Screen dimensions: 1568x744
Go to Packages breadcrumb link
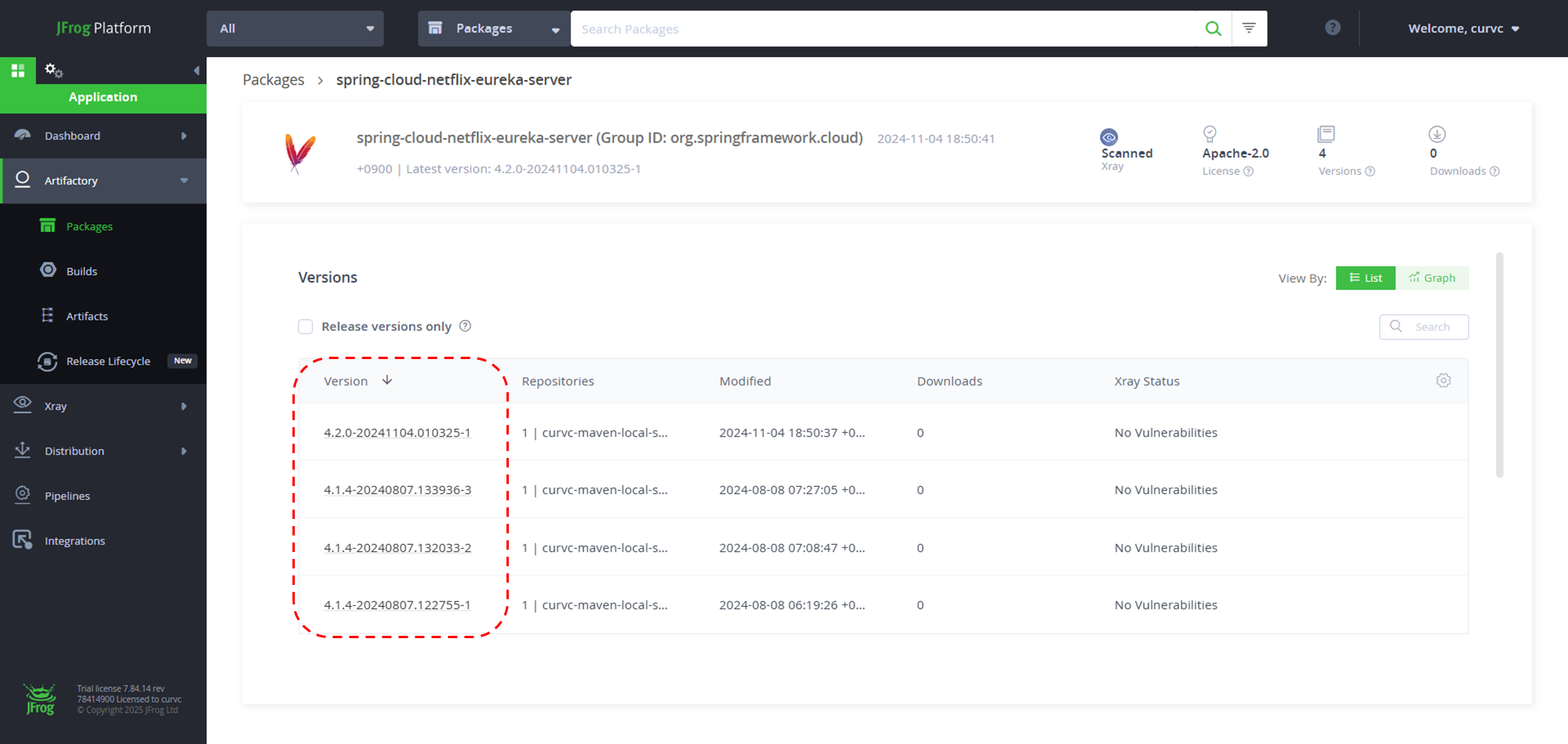coord(274,79)
